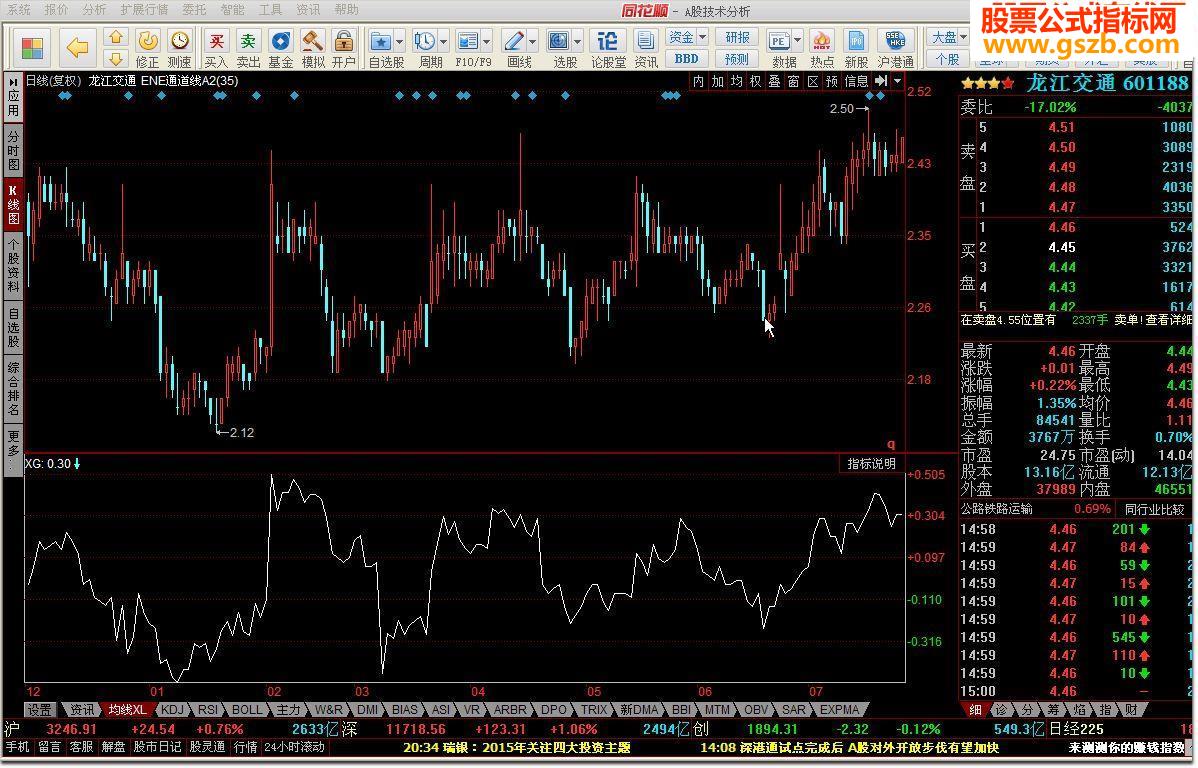Click the skip-to-end arrow icon in chart header
This screenshot has width=1198, height=768.
881,81
